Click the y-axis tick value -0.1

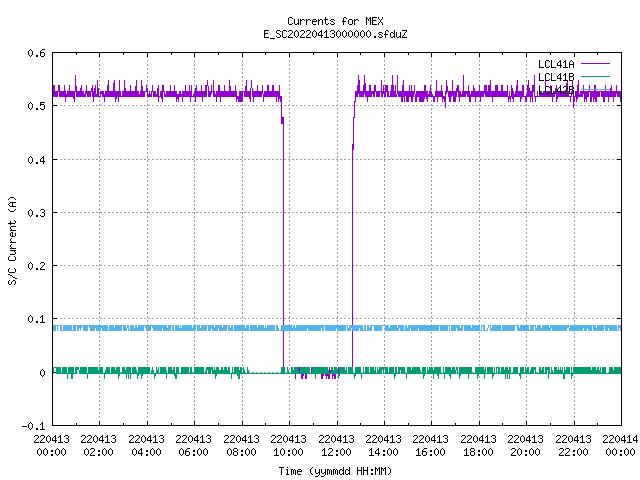pos(33,426)
